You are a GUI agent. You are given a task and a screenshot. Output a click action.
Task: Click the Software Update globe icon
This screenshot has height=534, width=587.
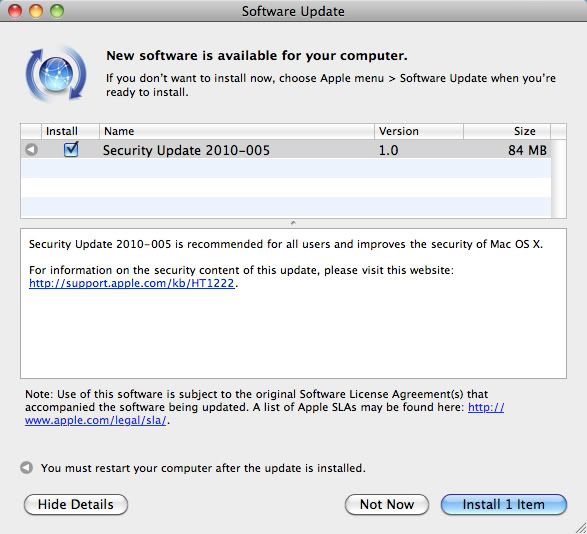(x=56, y=74)
